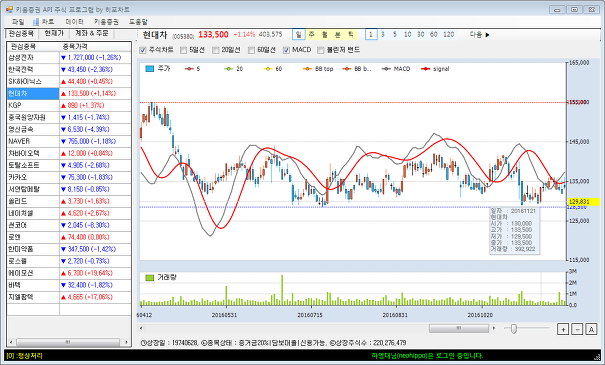Viewport: 605px width, 365px height.
Task: Switch to the 계좌 & 주문 tab
Action: click(92, 34)
